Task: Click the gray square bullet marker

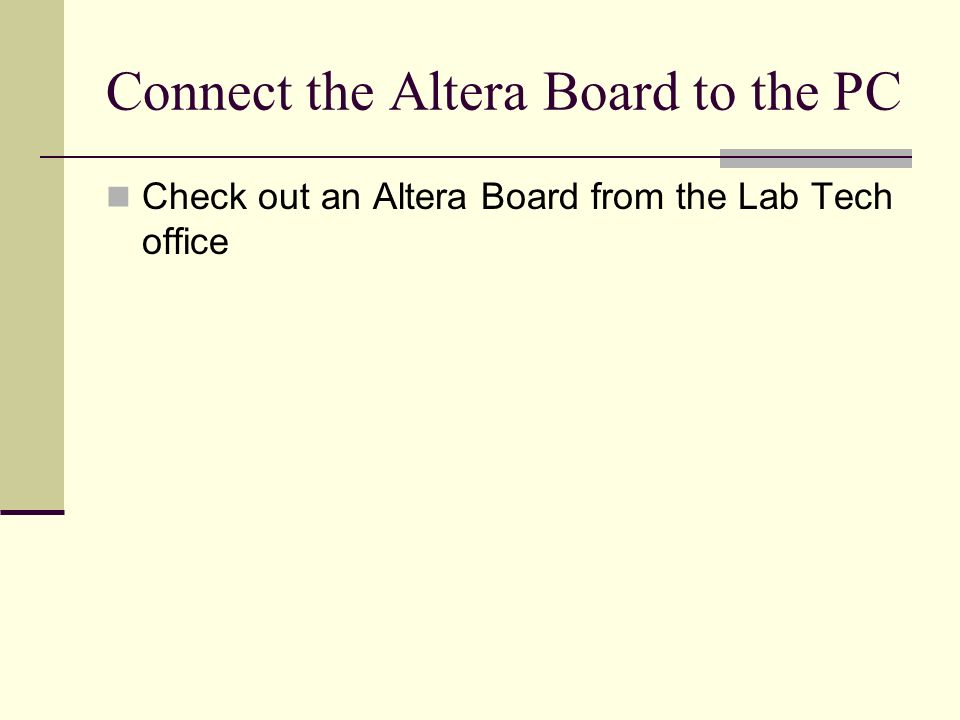Action: (118, 197)
